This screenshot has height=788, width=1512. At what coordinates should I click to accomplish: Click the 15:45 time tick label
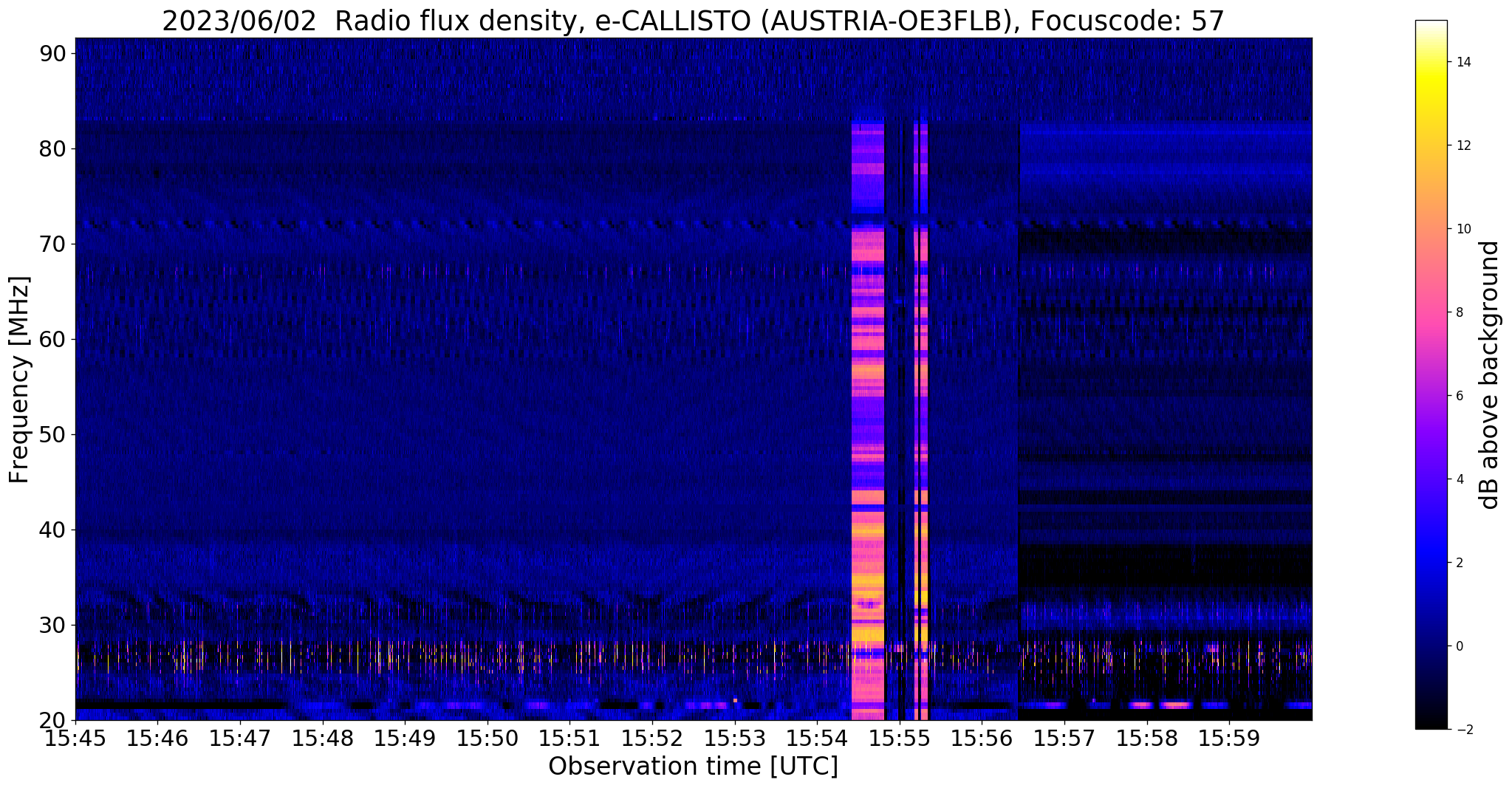(75, 737)
